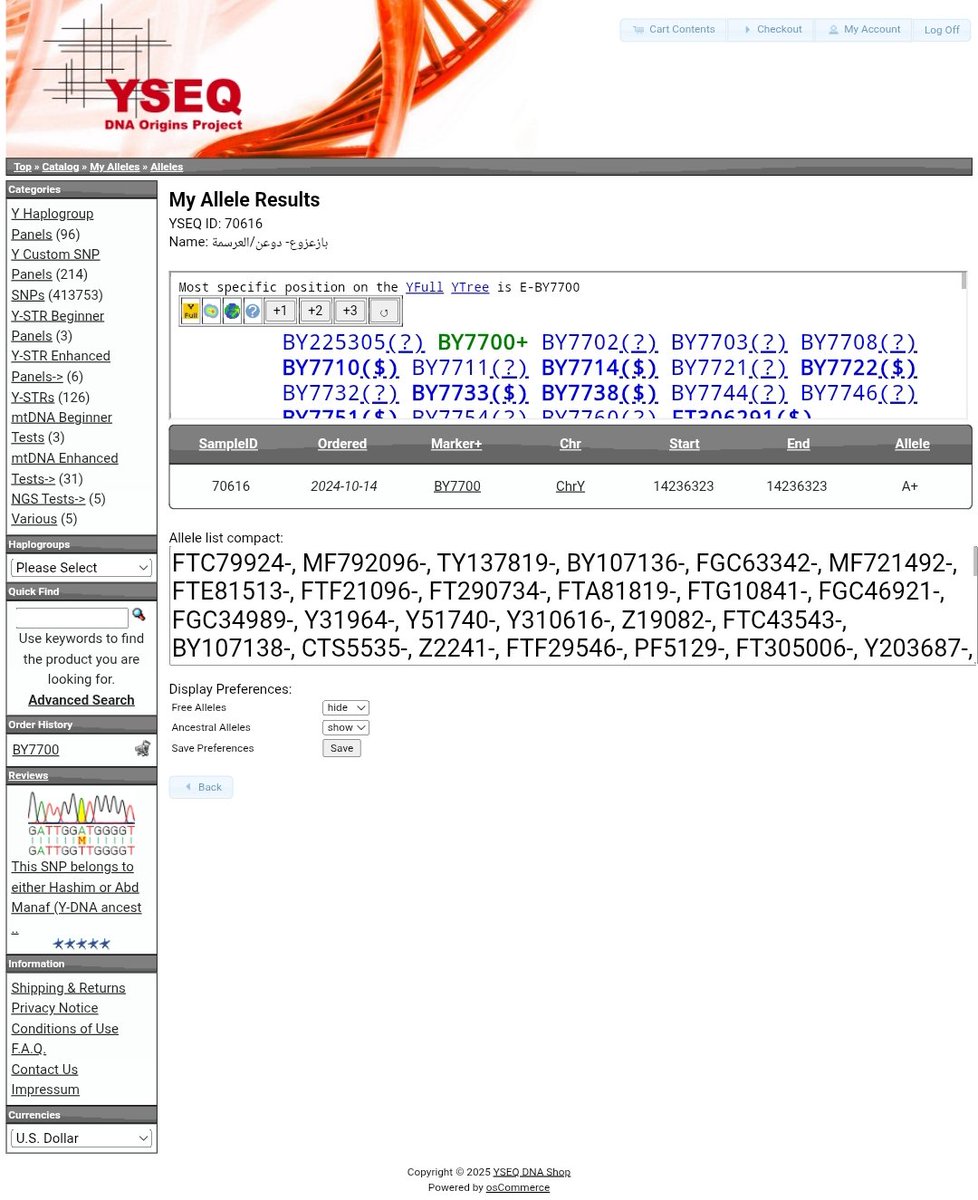Open ChrY link in results table
This screenshot has width=978, height=1200.
pos(570,486)
